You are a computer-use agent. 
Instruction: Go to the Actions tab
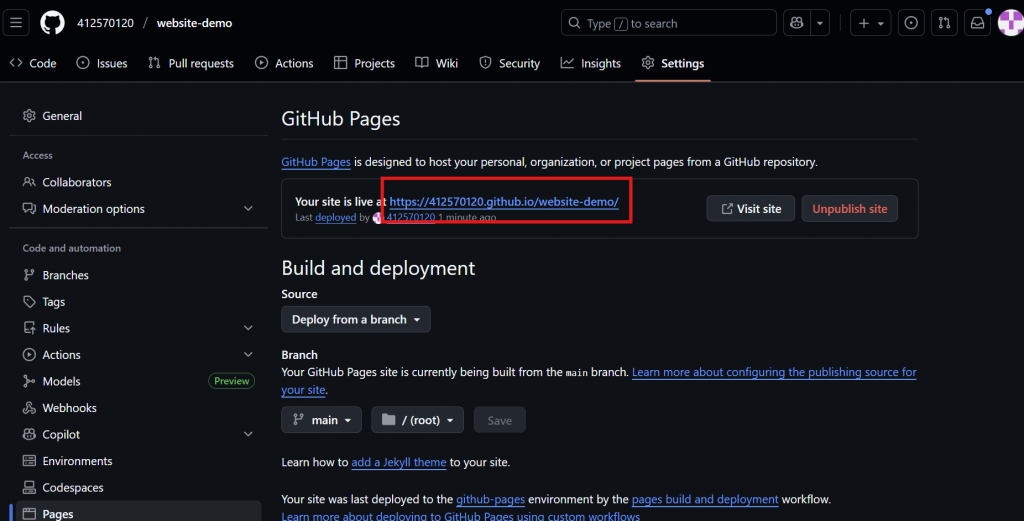[284, 63]
